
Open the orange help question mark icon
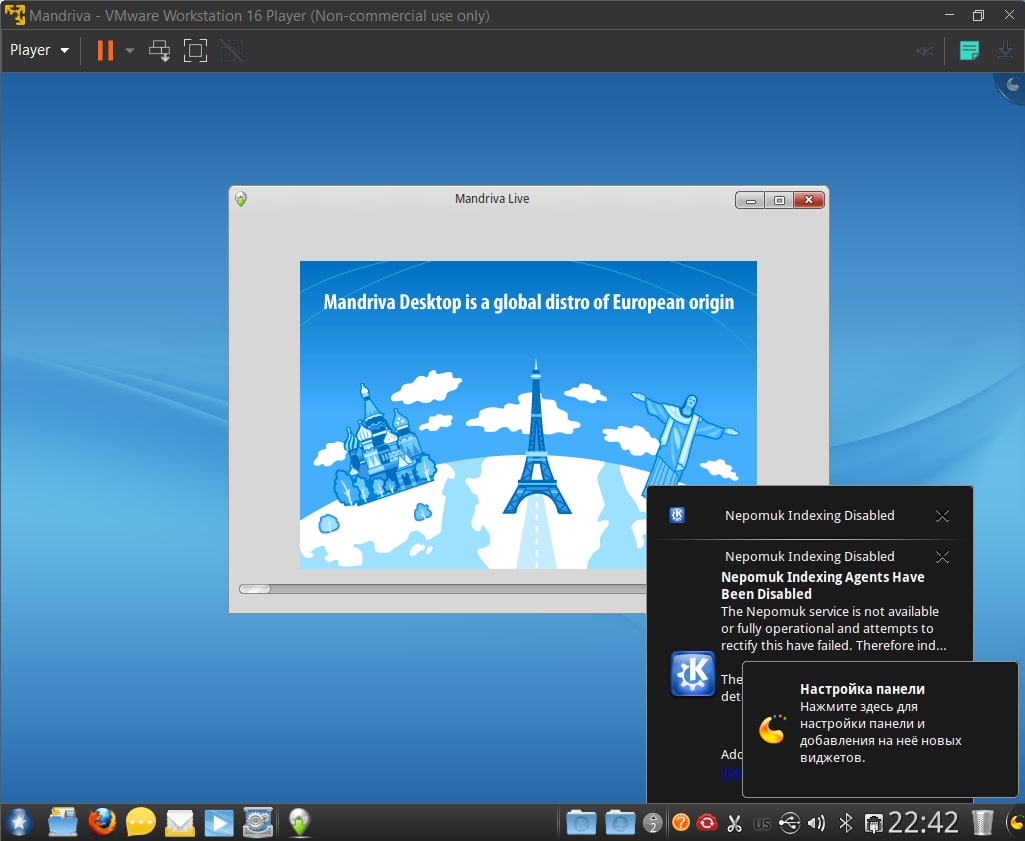681,822
